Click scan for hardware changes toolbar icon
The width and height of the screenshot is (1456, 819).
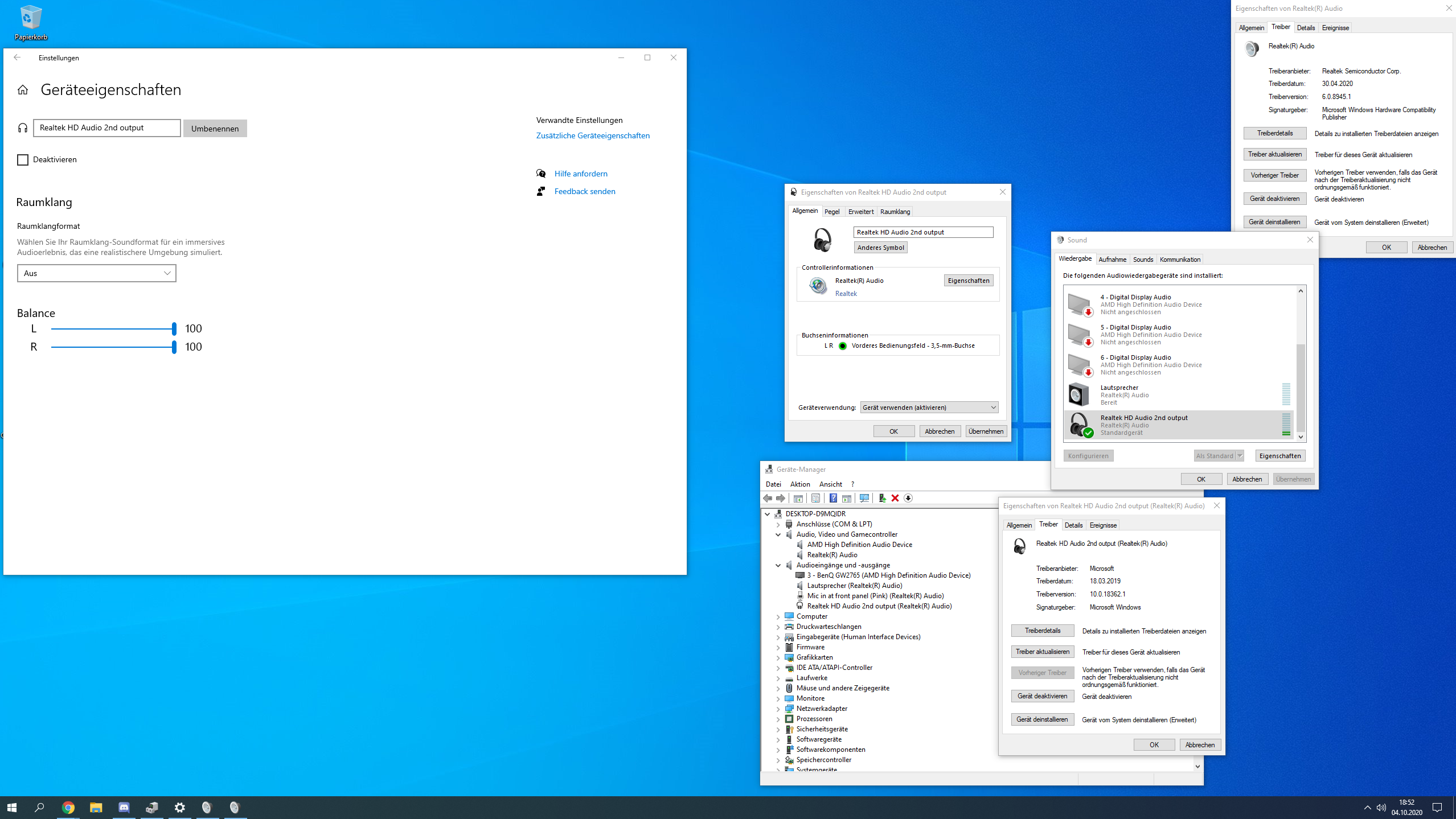(864, 498)
